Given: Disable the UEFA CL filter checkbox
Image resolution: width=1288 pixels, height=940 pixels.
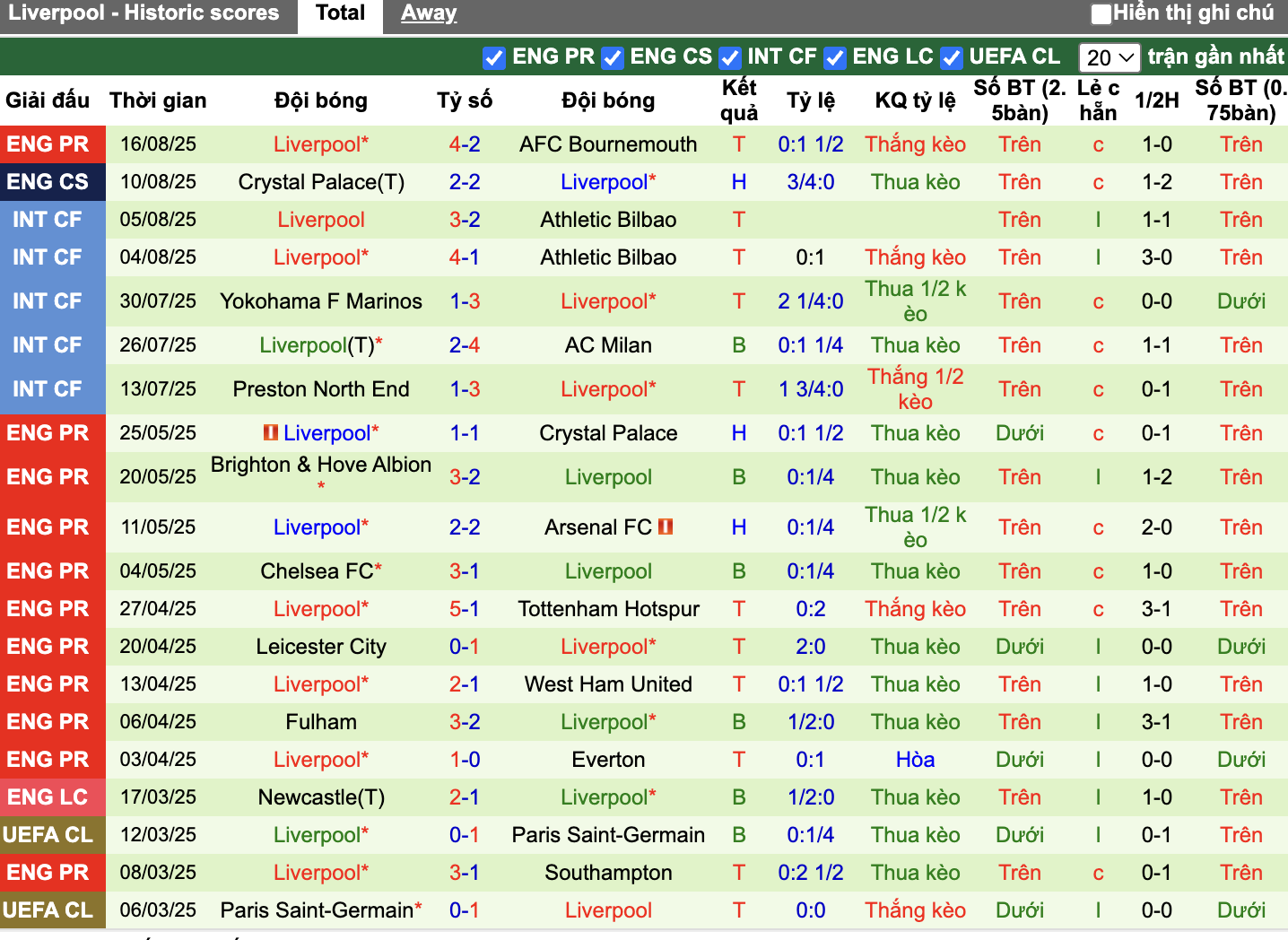Looking at the screenshot, I should [952, 57].
